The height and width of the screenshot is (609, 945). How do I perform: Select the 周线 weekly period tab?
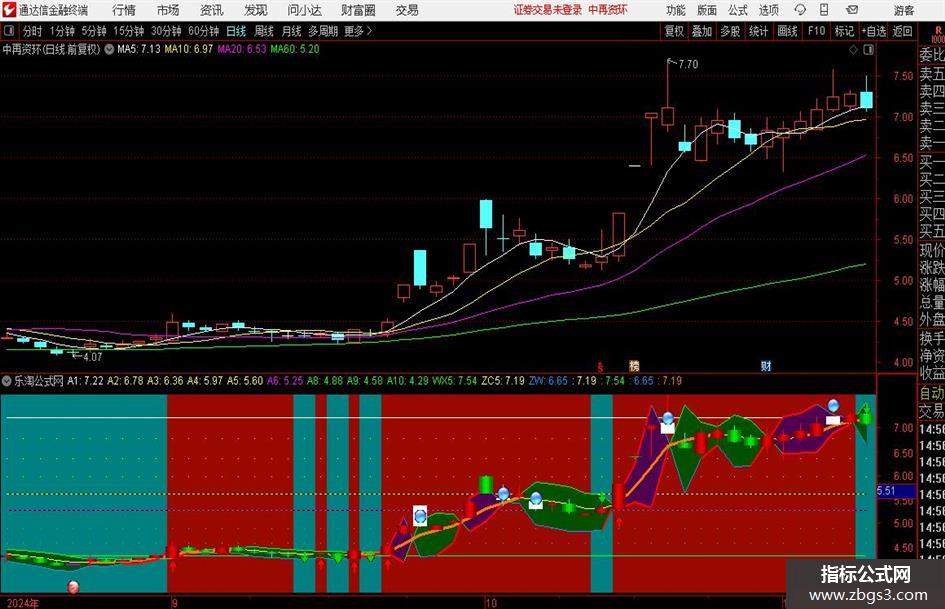point(263,31)
